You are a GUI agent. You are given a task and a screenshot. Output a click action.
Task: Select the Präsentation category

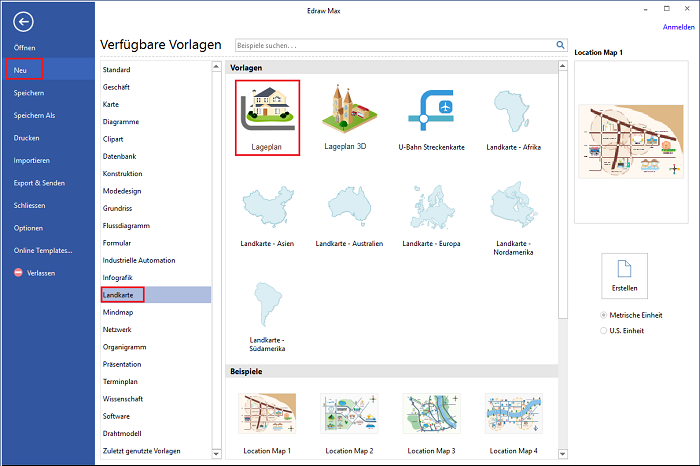coord(122,364)
